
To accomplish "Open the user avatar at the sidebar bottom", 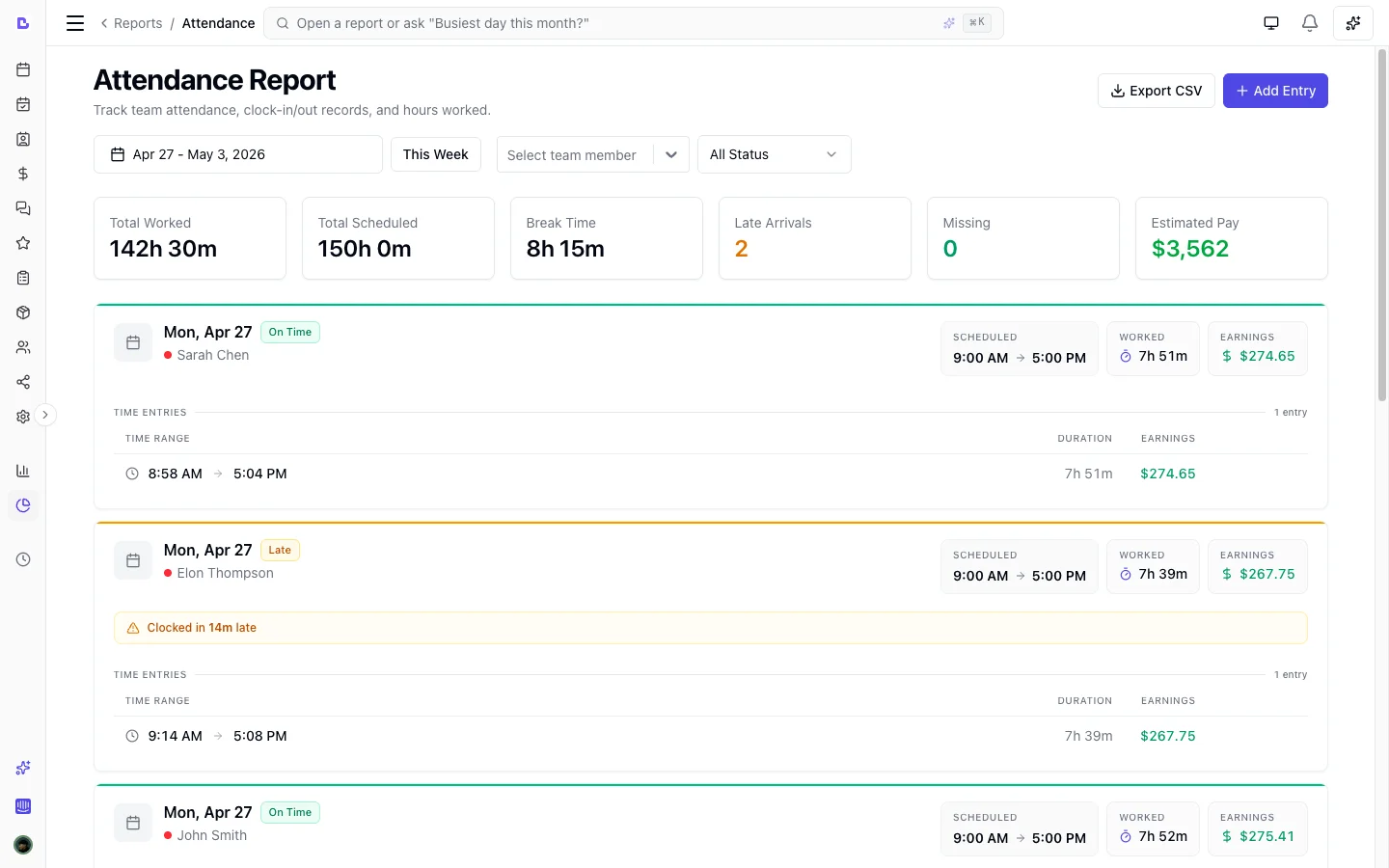I will (x=23, y=845).
